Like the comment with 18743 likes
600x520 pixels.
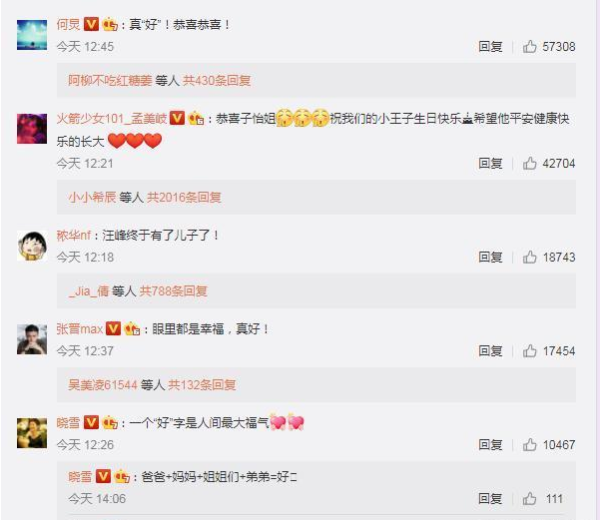(530, 257)
